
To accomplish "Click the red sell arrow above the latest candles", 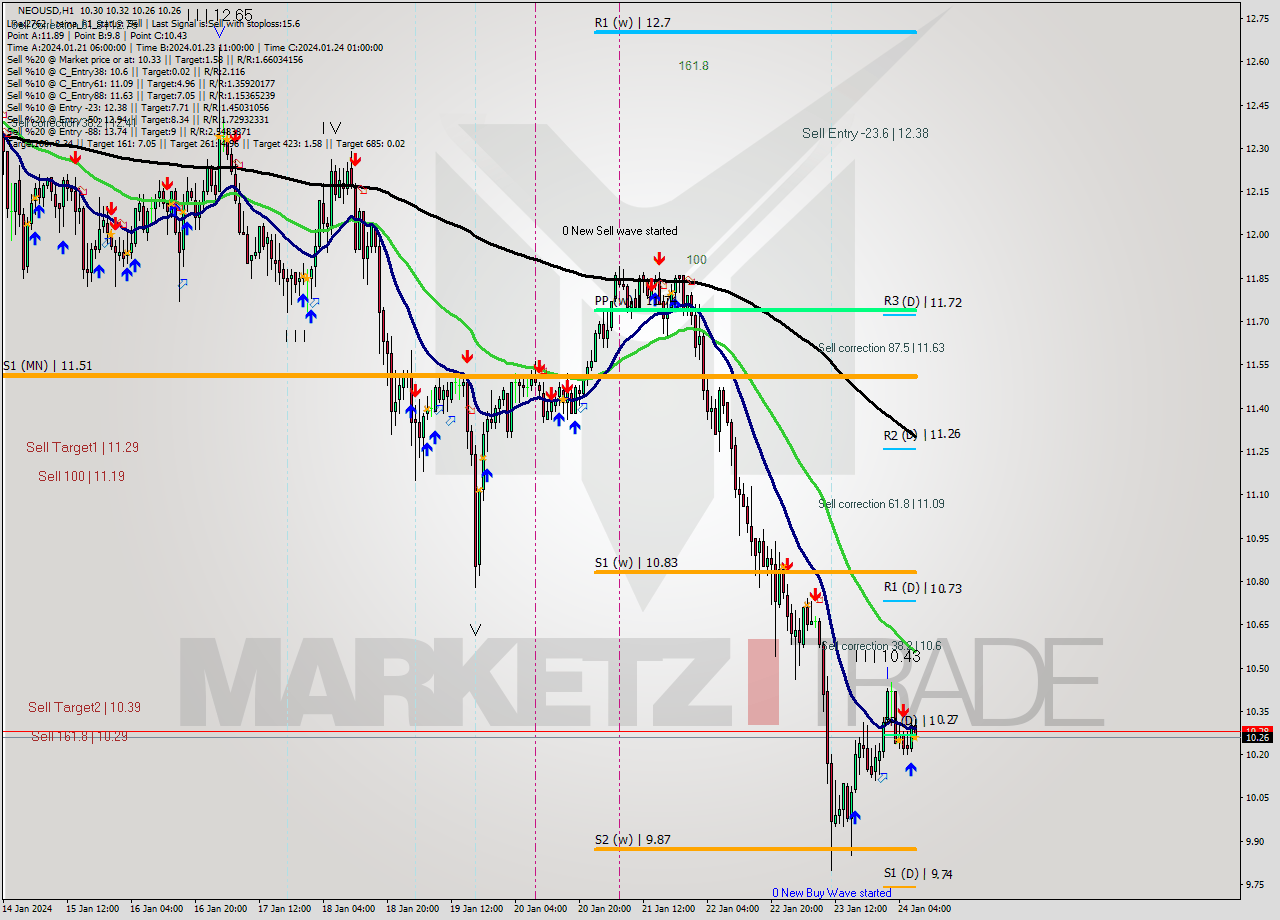I will [x=903, y=711].
